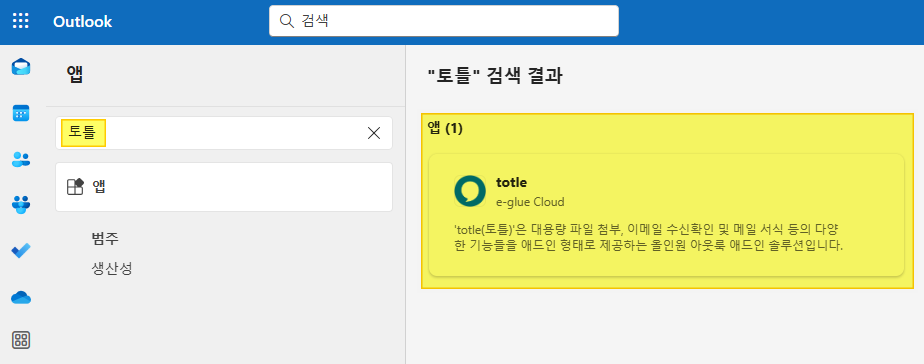Screen dimensions: 924x364
Task: Click the totle app logo
Action: click(x=470, y=191)
